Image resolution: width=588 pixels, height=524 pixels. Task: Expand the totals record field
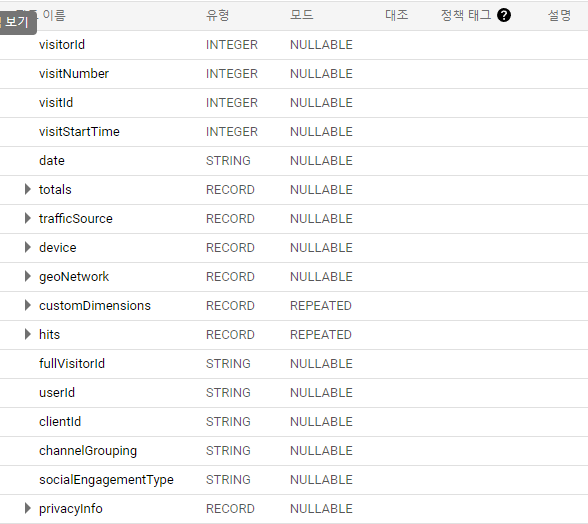click(27, 189)
